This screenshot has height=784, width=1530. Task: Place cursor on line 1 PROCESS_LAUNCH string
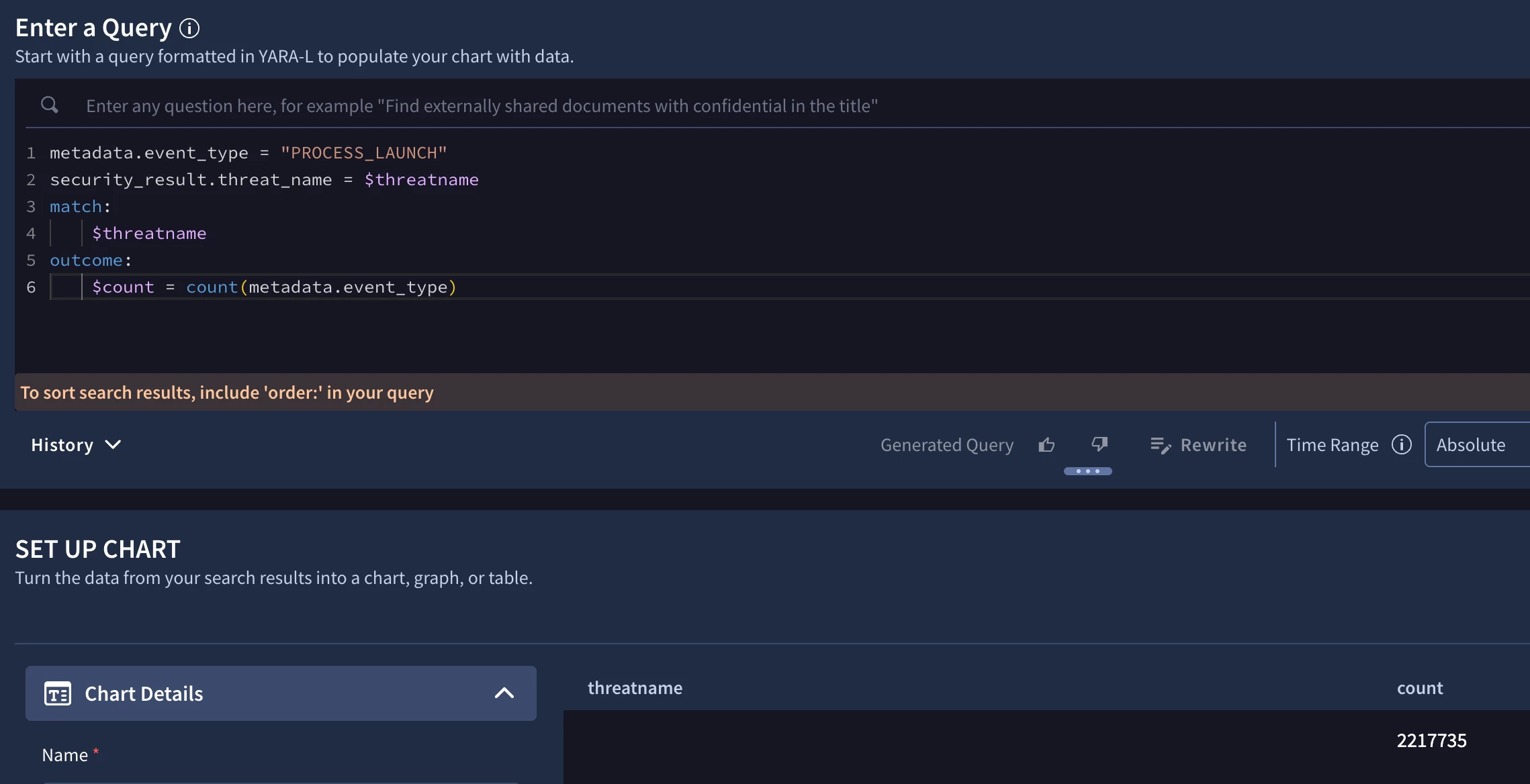[x=363, y=153]
